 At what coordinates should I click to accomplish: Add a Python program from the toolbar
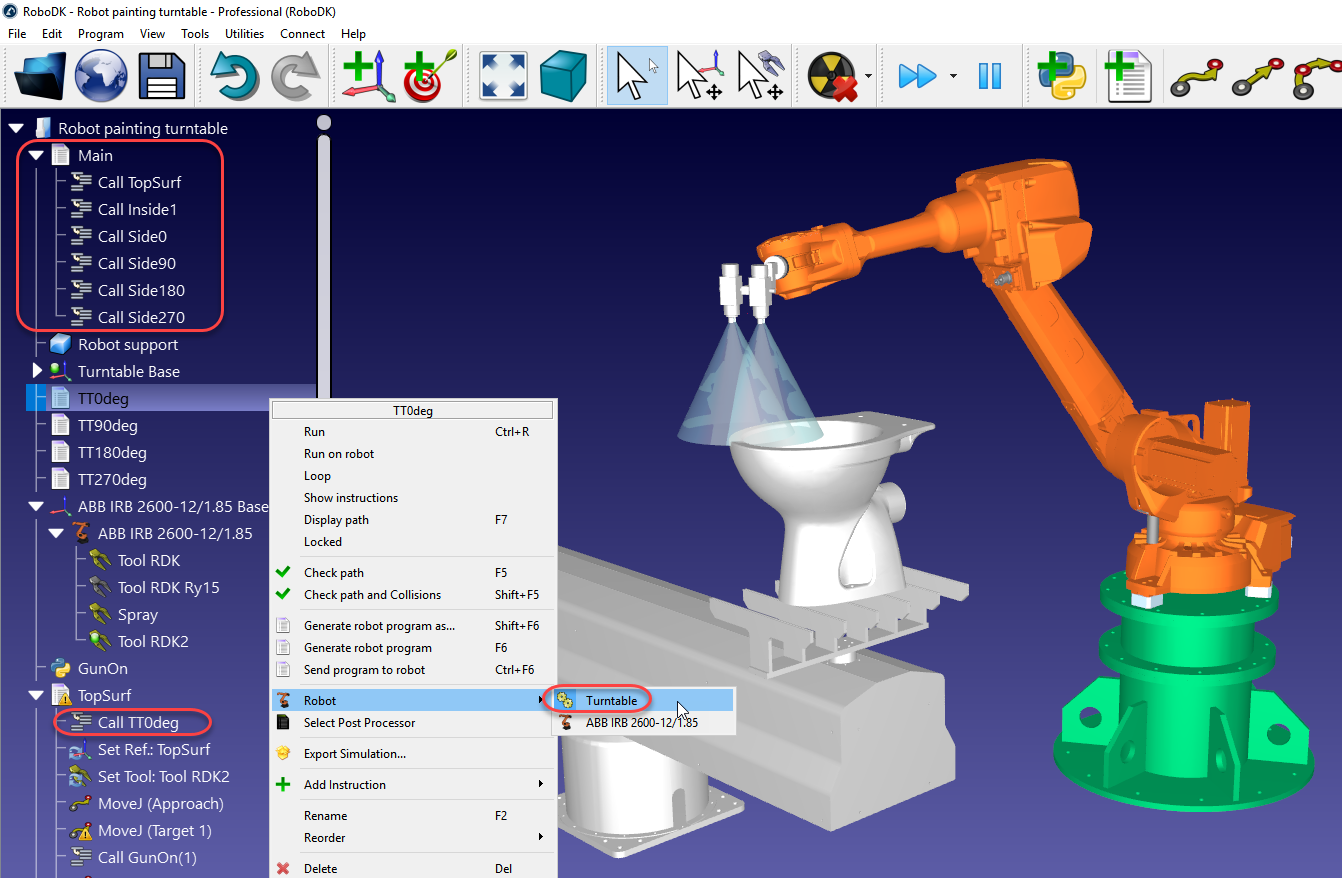[1062, 76]
